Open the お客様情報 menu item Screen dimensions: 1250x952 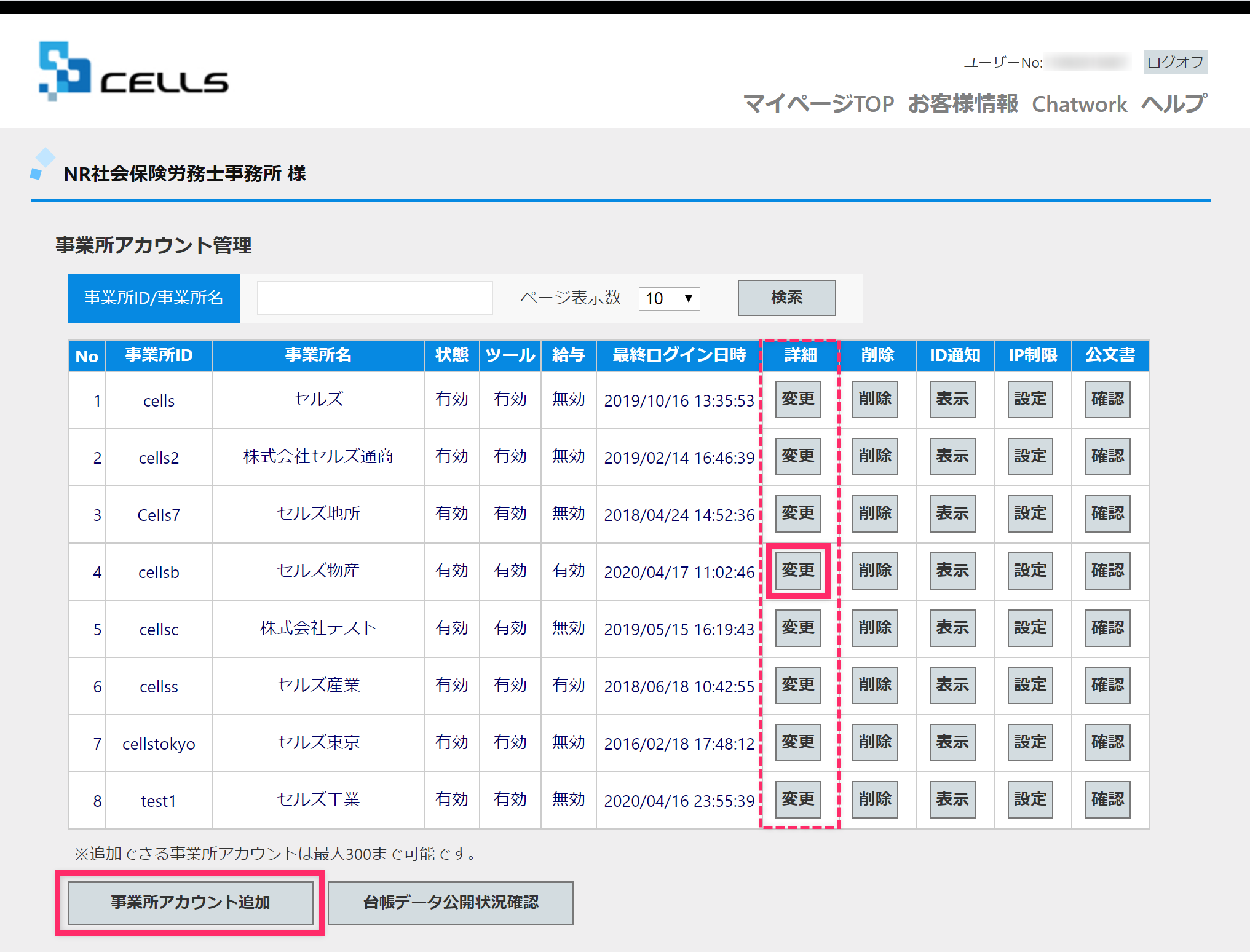point(963,104)
